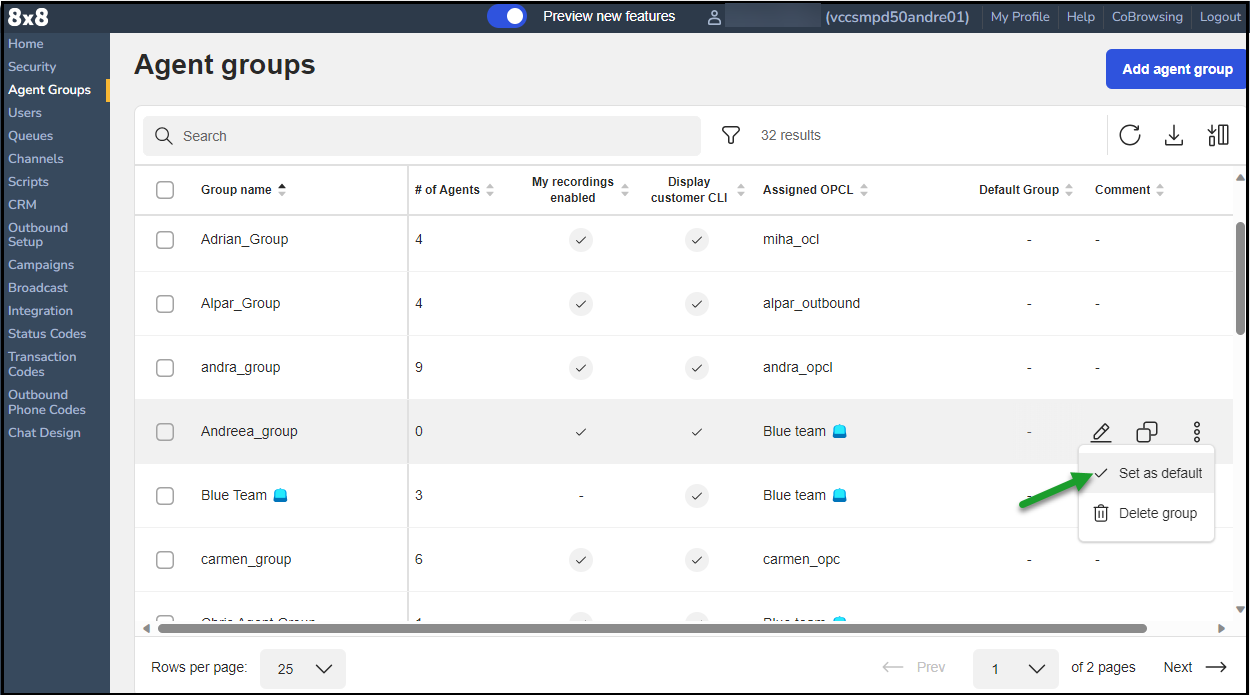Sort by My recordings enabled column
The width and height of the screenshot is (1250, 695).
pos(581,190)
